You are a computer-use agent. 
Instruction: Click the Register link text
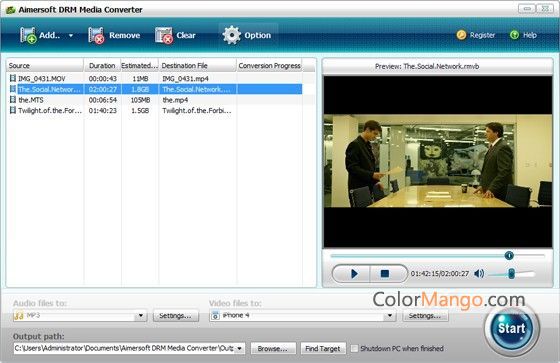pos(482,35)
